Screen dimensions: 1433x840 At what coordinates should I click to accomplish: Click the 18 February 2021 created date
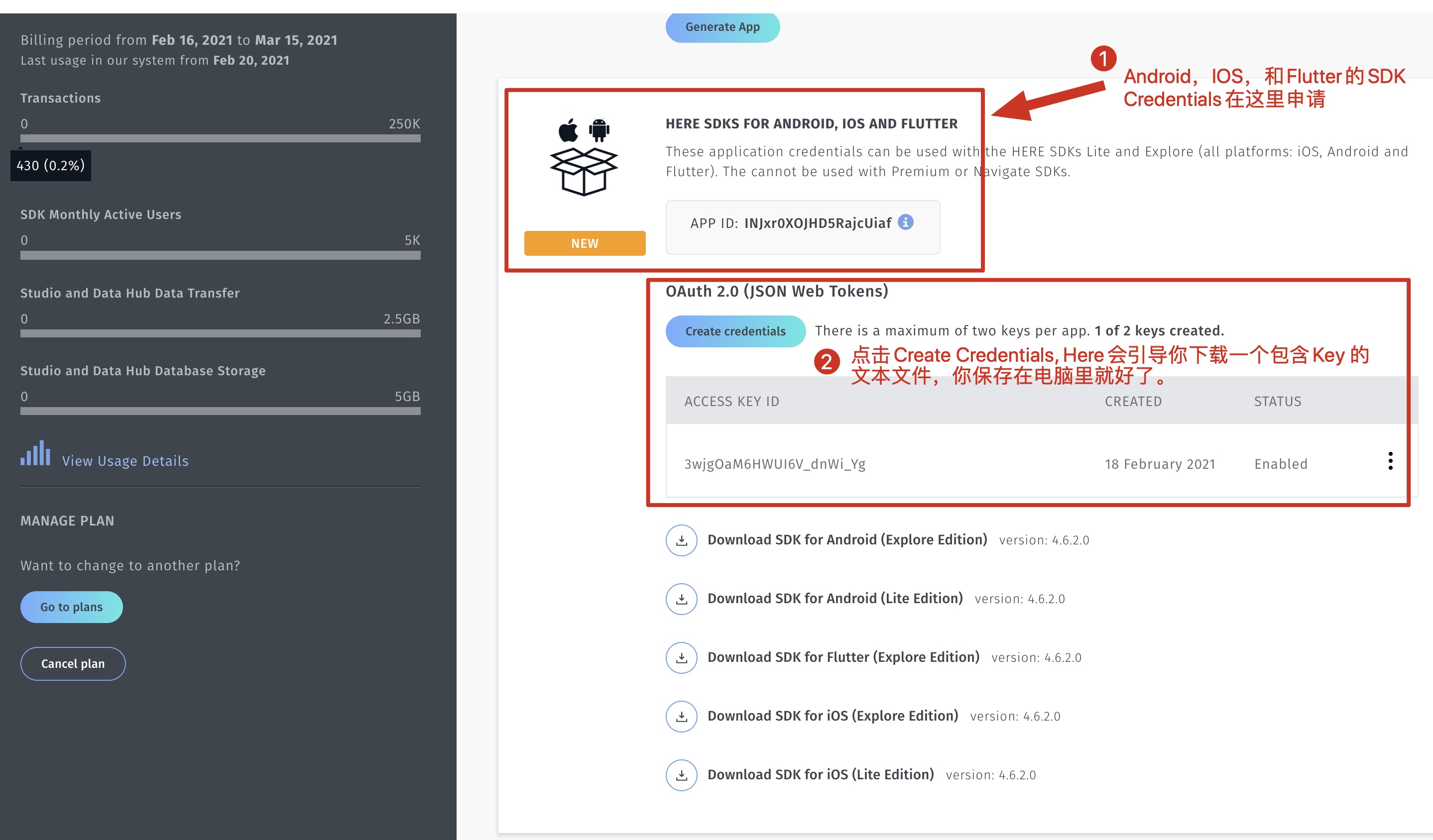point(1160,464)
